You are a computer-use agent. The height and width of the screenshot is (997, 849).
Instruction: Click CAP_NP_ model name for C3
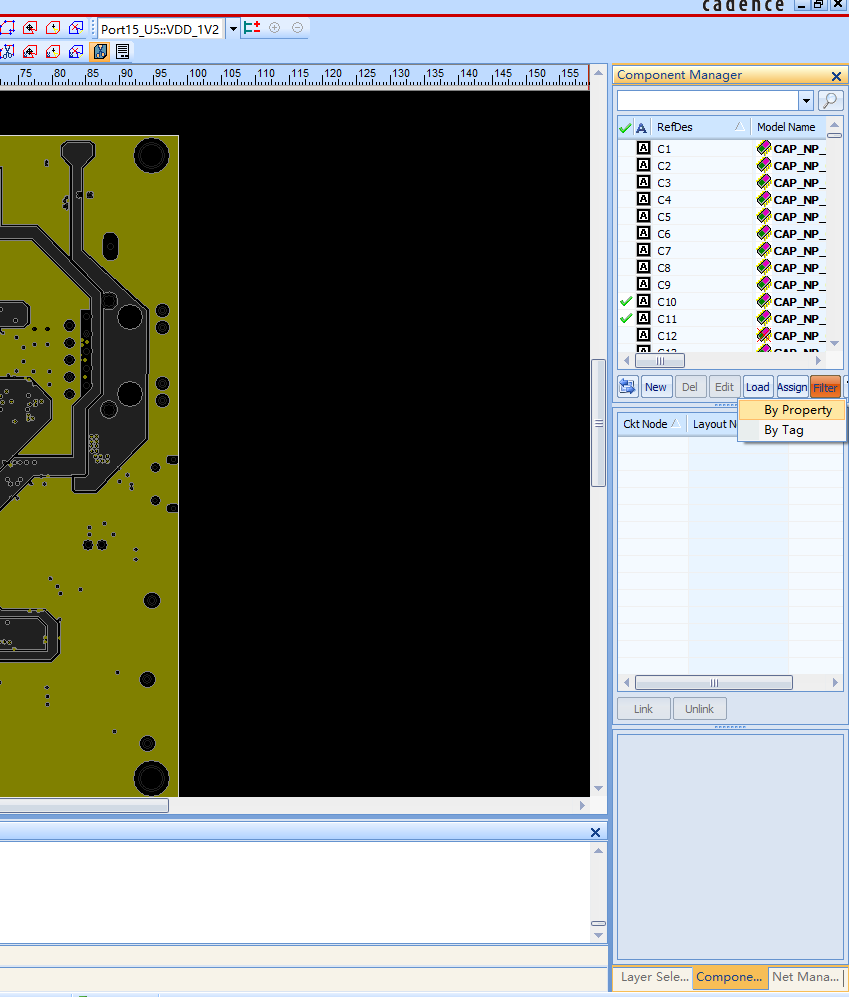tap(799, 183)
